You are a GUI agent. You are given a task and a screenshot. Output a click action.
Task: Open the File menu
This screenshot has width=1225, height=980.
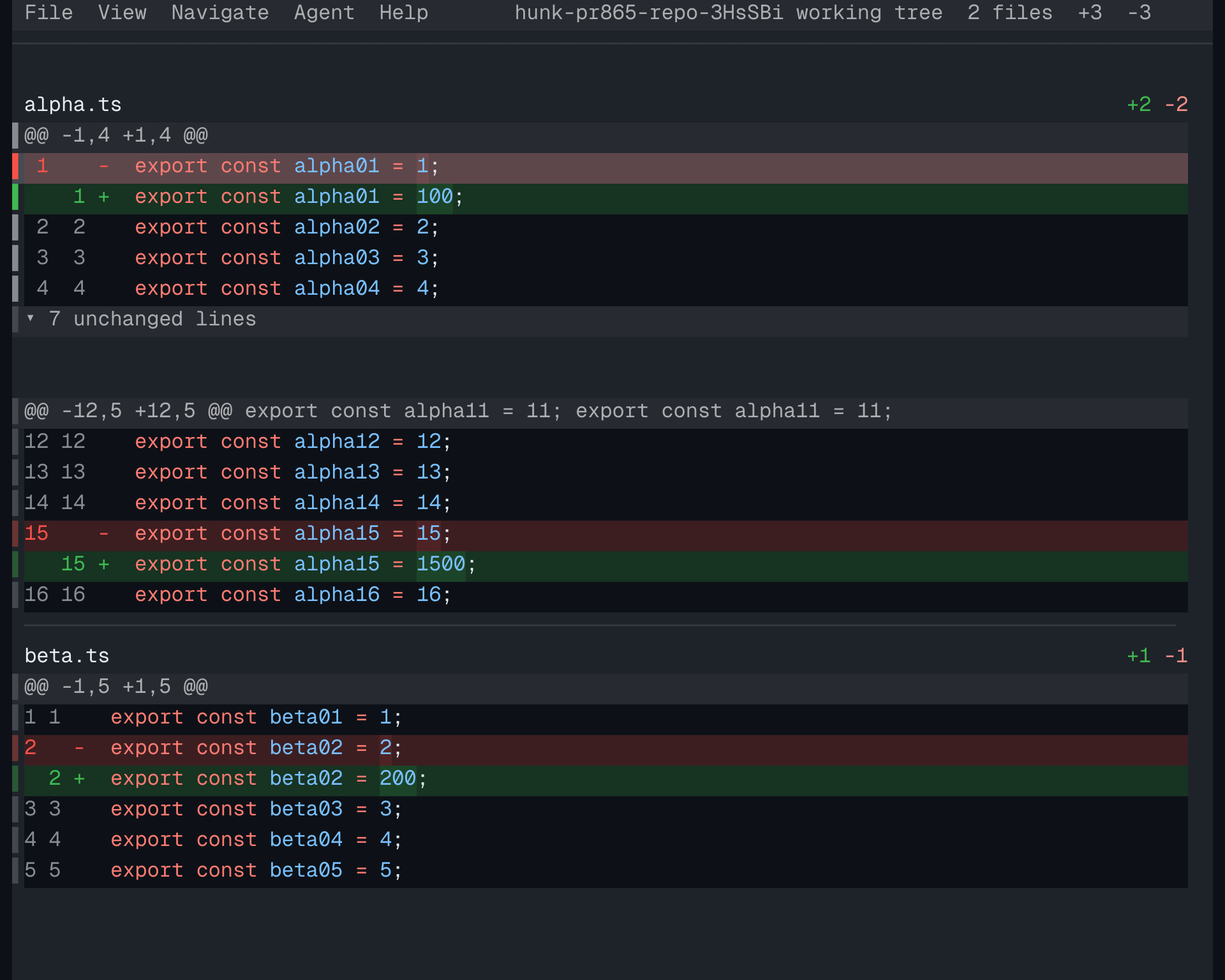coord(48,13)
